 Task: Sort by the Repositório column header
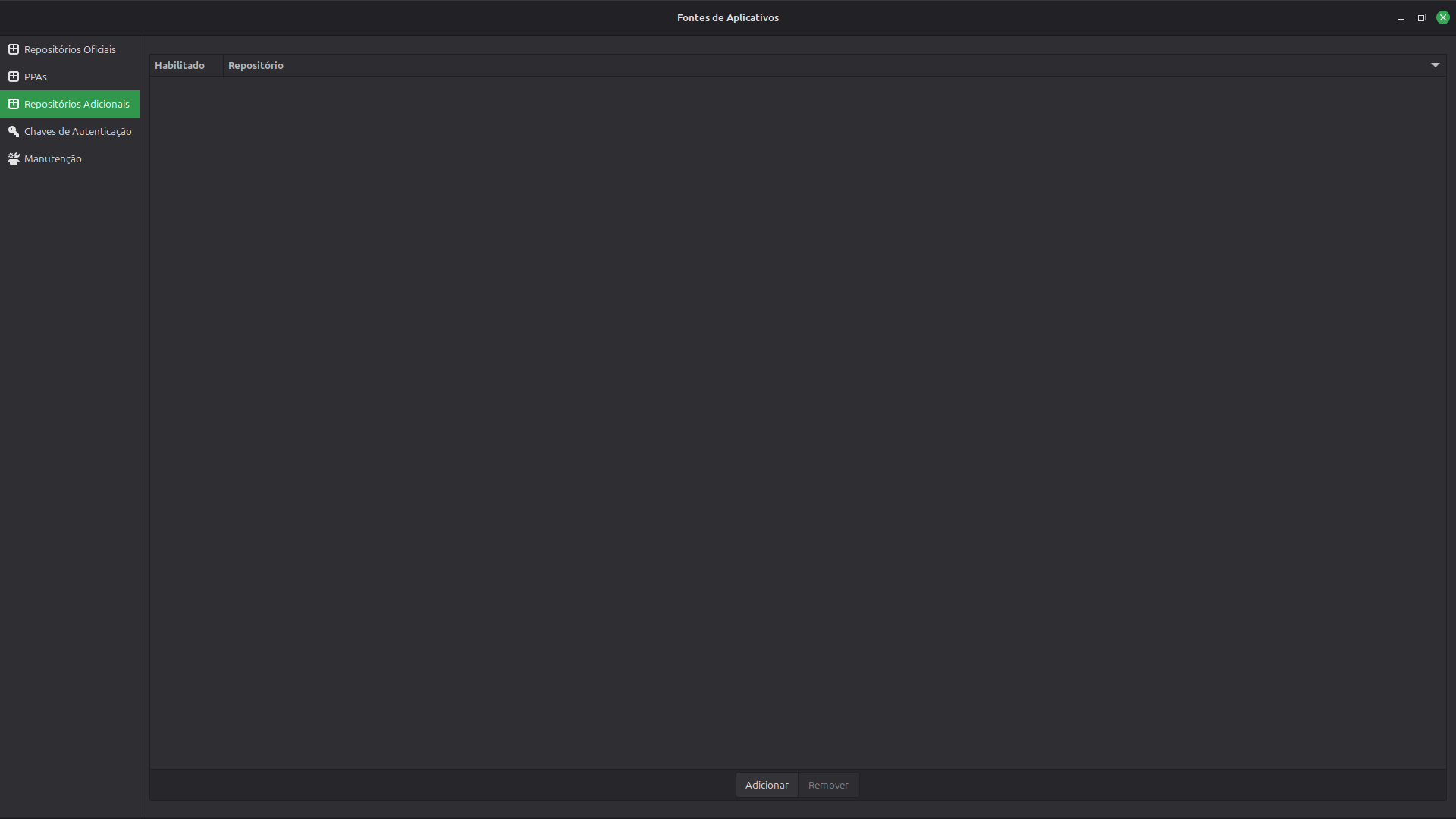click(256, 65)
